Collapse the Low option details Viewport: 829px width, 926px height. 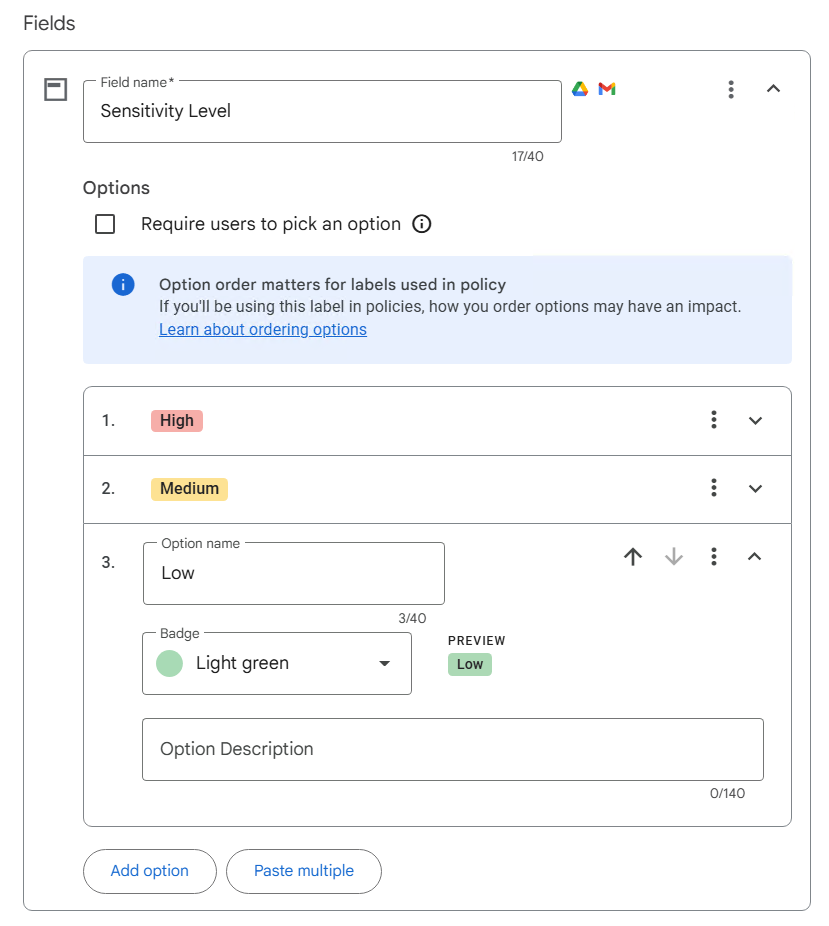coord(755,557)
